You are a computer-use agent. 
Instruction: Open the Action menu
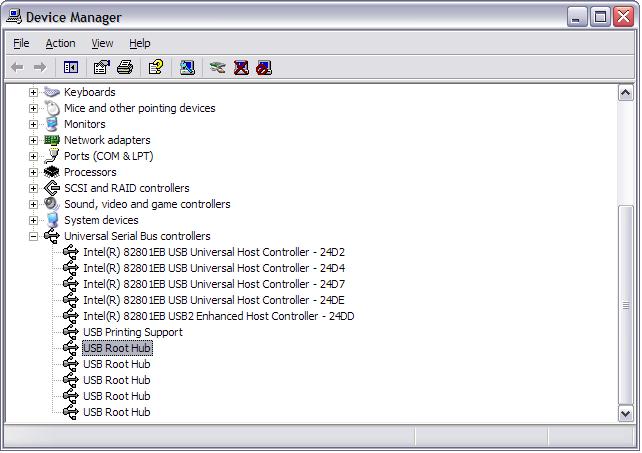click(x=60, y=43)
